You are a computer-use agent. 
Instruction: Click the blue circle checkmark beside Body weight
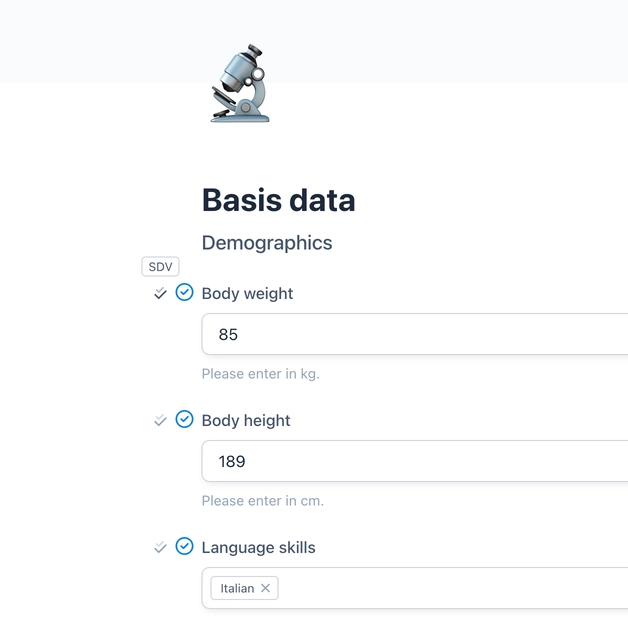(x=184, y=292)
